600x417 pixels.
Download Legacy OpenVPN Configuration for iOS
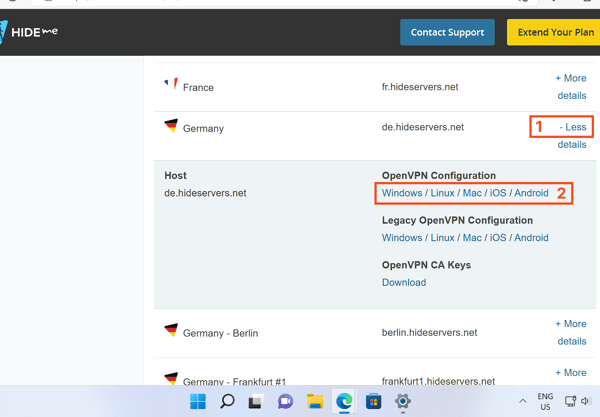pos(498,238)
